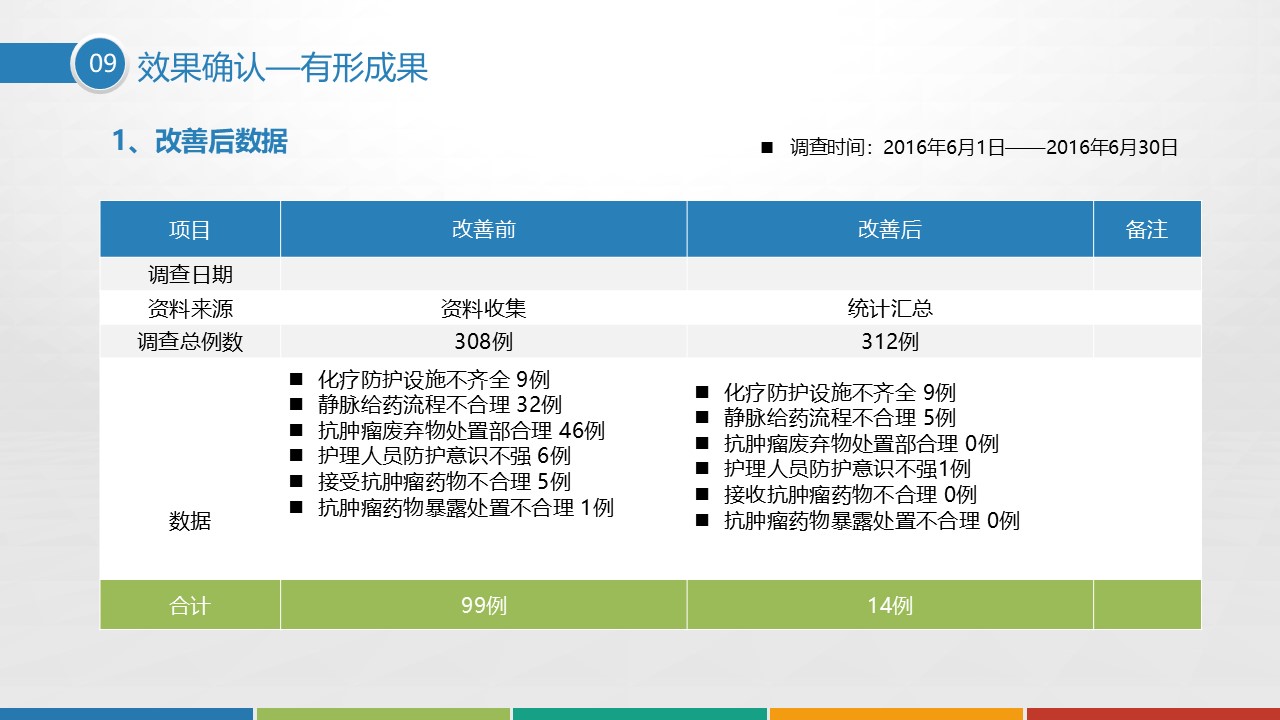This screenshot has height=720, width=1280.
Task: Click 静脉给药流程不合理 5例 line
Action: (x=840, y=418)
